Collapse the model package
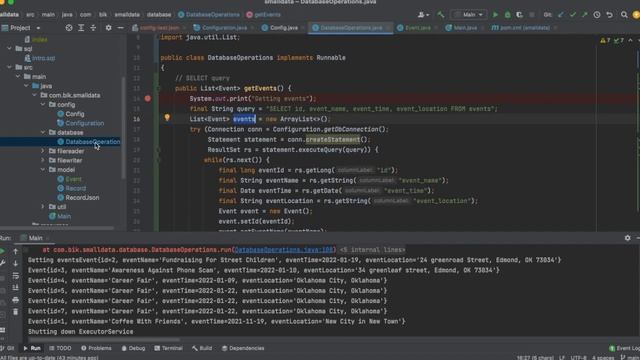Screen dimensions: 640x360 coord(43,169)
